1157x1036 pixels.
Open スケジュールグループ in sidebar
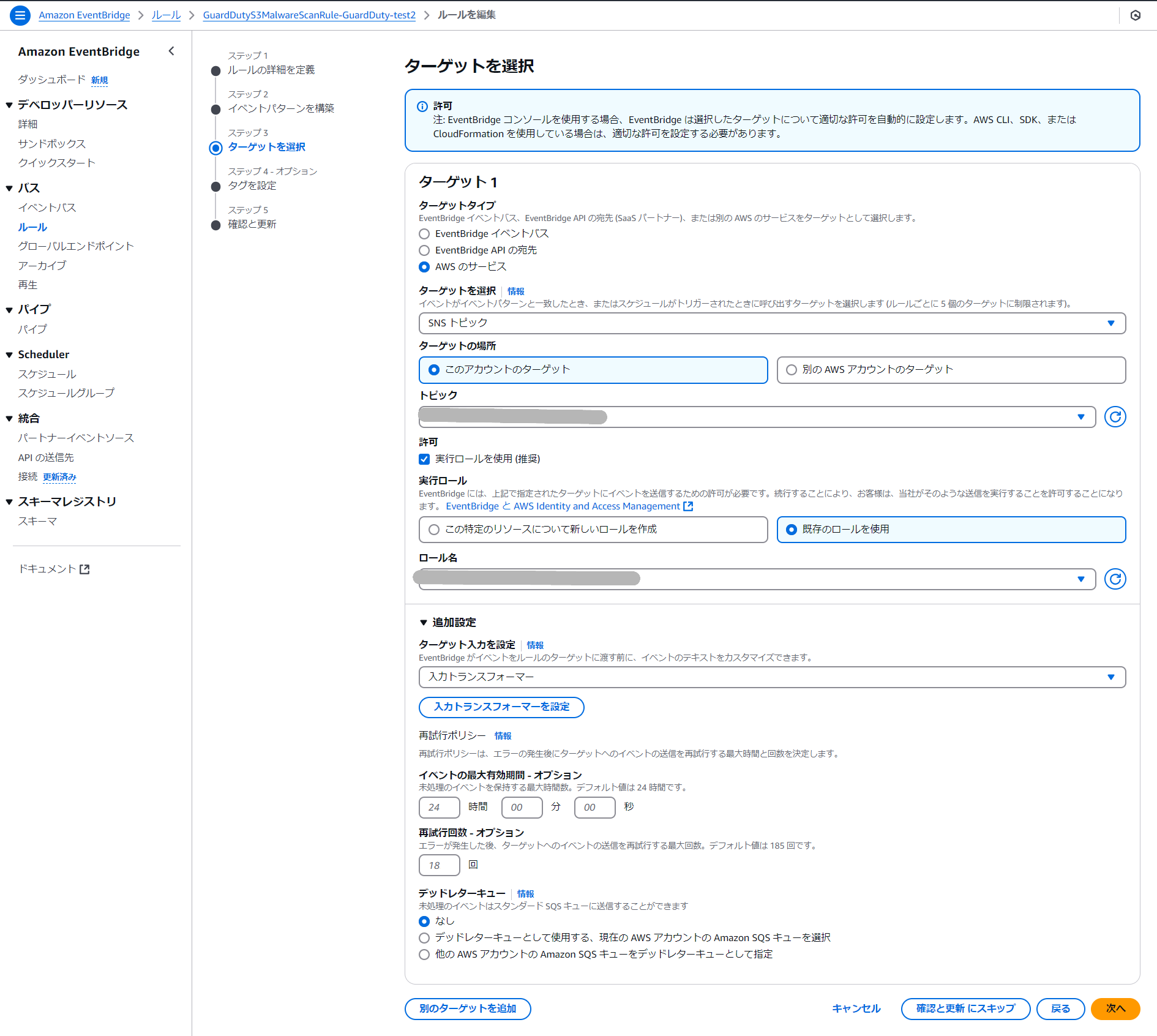point(66,393)
